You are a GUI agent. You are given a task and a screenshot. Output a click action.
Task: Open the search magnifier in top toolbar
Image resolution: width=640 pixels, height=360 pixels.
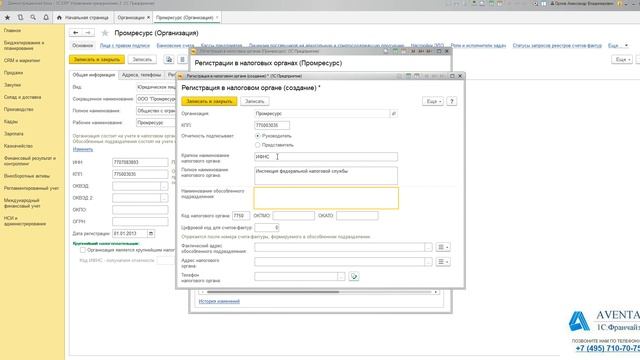[x=33, y=18]
